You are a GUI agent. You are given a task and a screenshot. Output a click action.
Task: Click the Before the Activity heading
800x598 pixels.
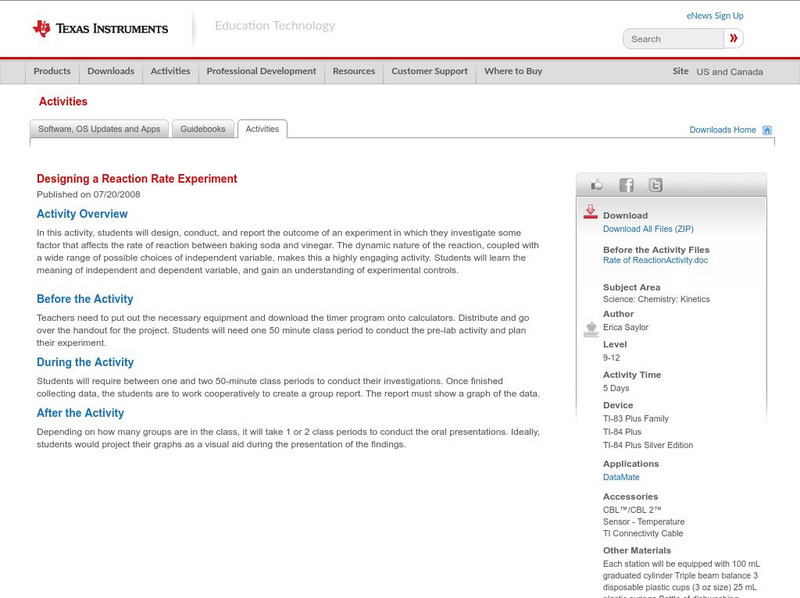[85, 299]
